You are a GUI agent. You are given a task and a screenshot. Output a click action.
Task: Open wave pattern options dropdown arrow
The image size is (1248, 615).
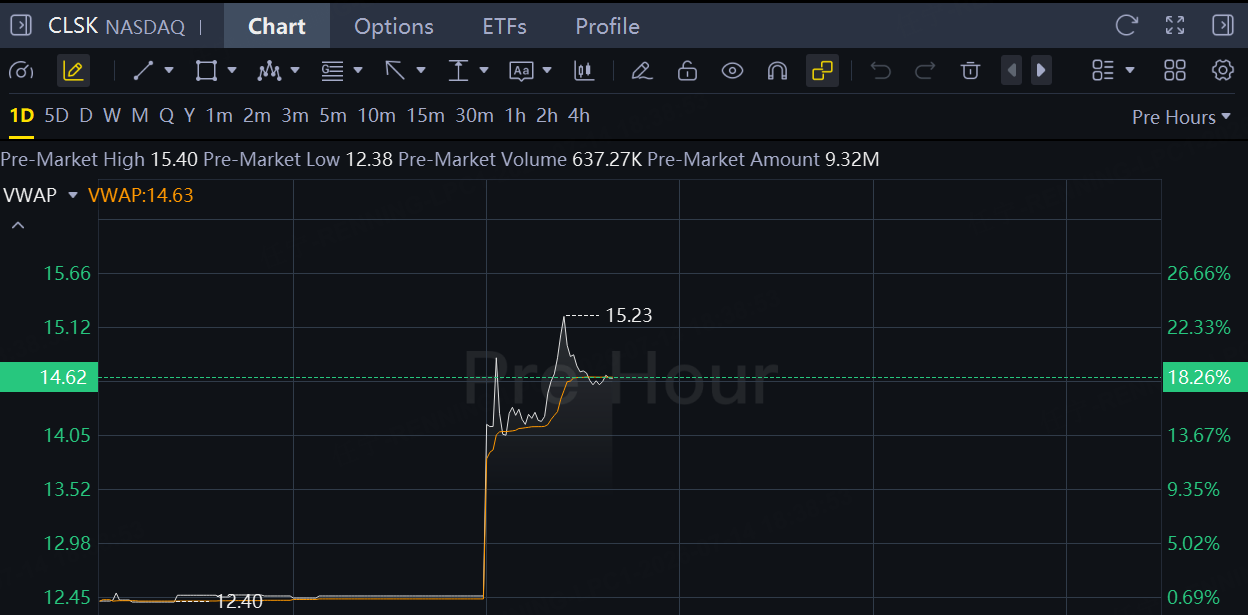tap(295, 71)
